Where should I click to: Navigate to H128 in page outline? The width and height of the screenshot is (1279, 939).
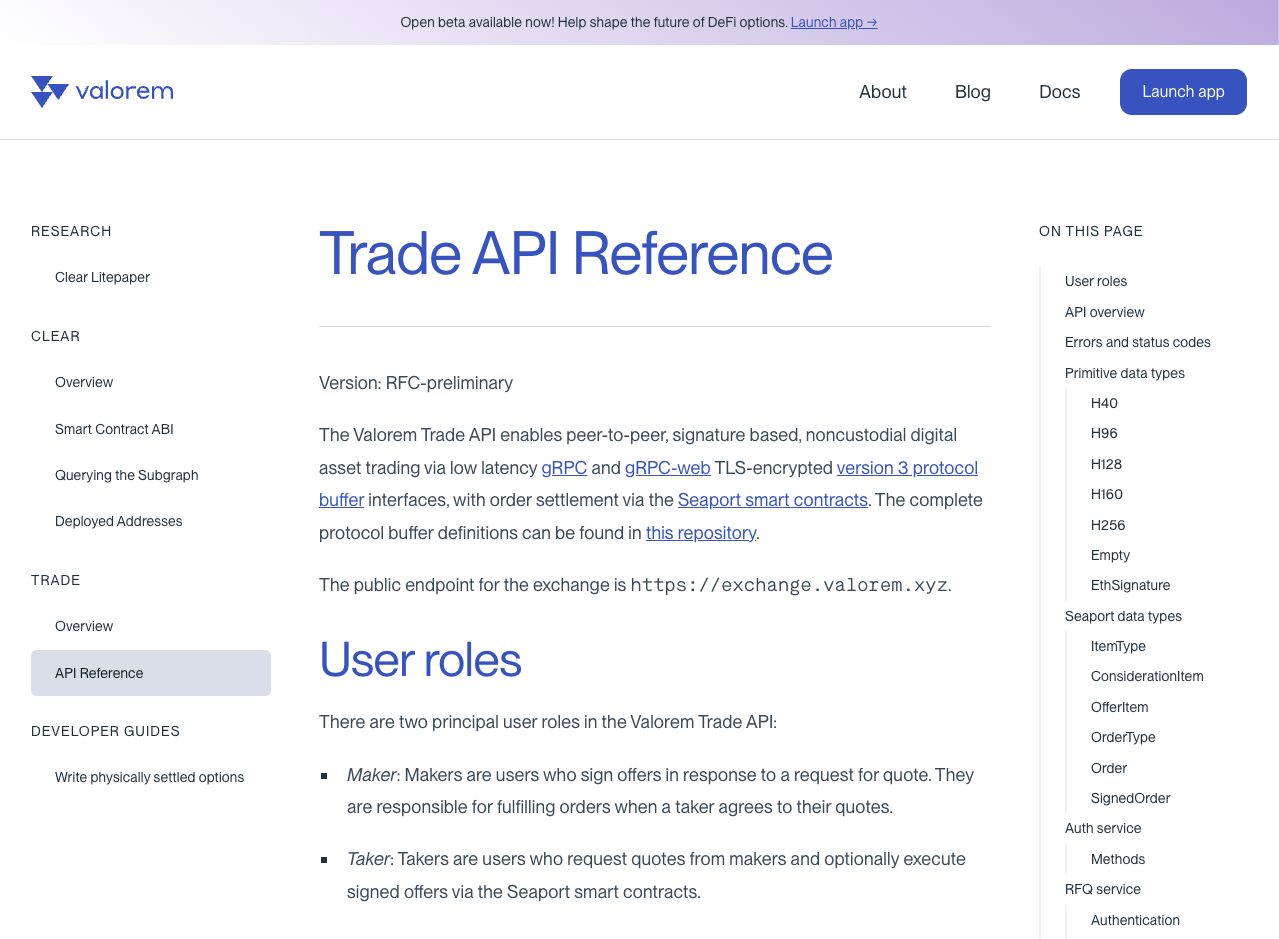(1107, 464)
